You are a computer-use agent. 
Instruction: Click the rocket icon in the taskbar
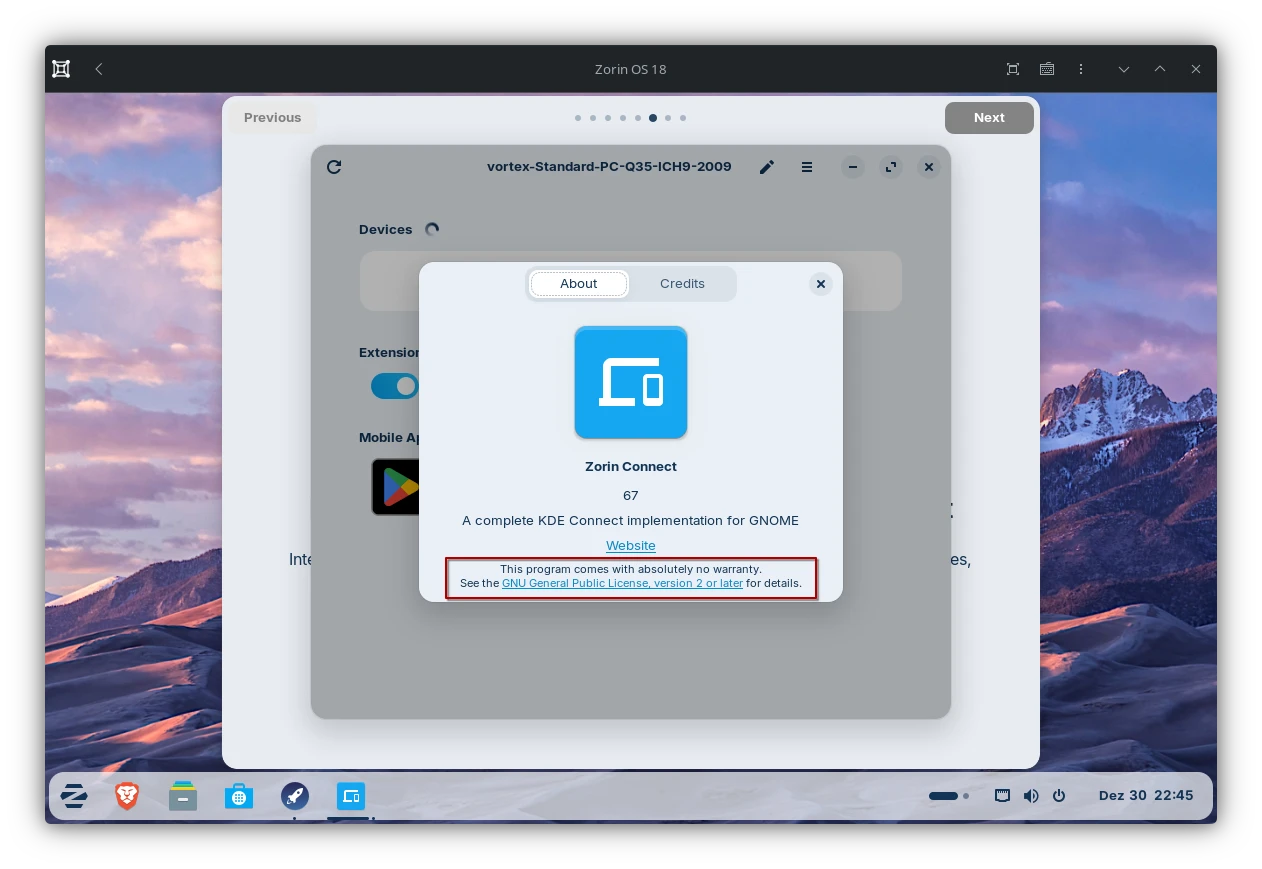point(295,796)
